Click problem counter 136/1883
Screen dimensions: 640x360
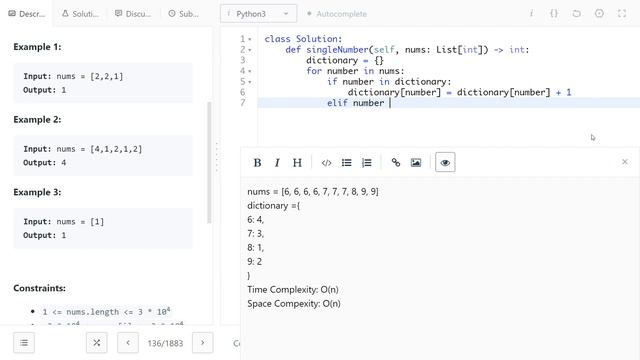click(165, 343)
